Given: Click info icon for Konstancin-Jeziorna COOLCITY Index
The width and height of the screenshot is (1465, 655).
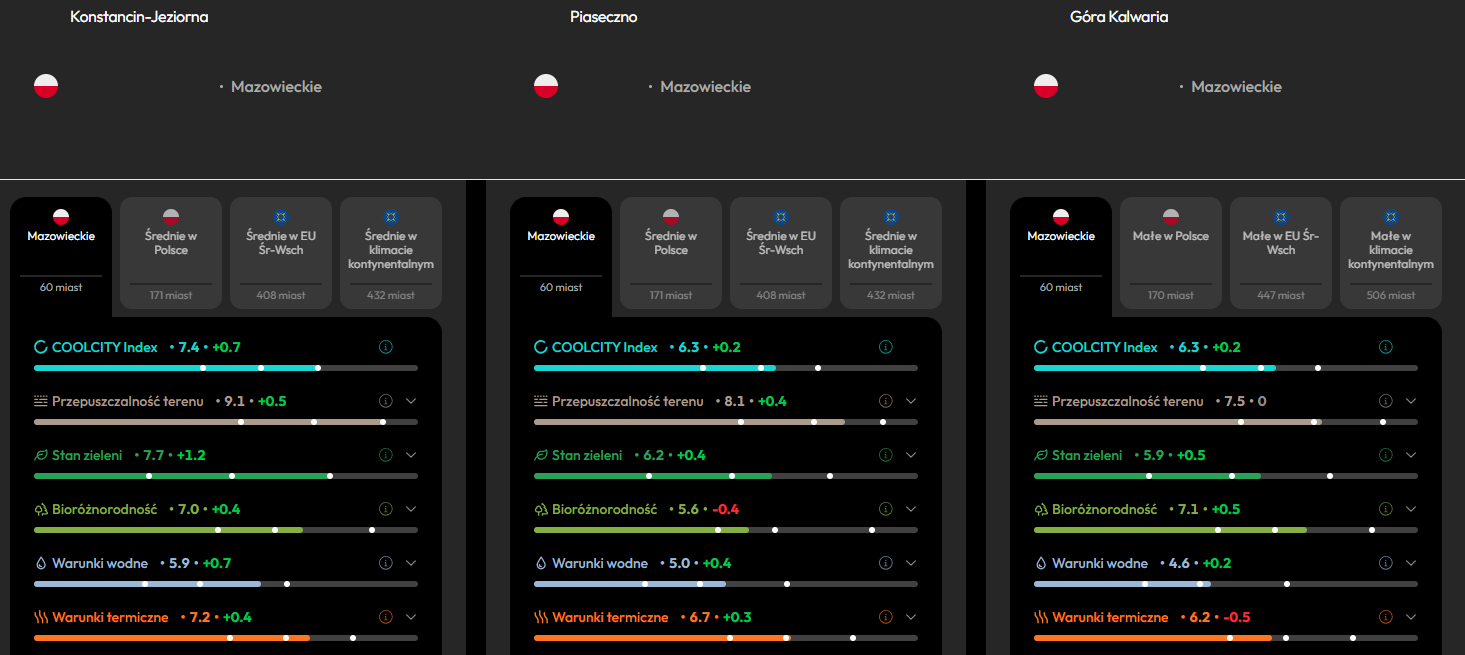Looking at the screenshot, I should click(386, 347).
